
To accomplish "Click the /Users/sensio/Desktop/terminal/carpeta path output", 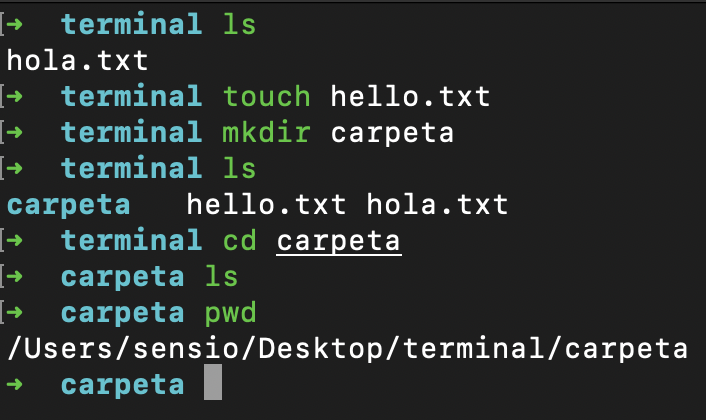I will pyautogui.click(x=347, y=350).
